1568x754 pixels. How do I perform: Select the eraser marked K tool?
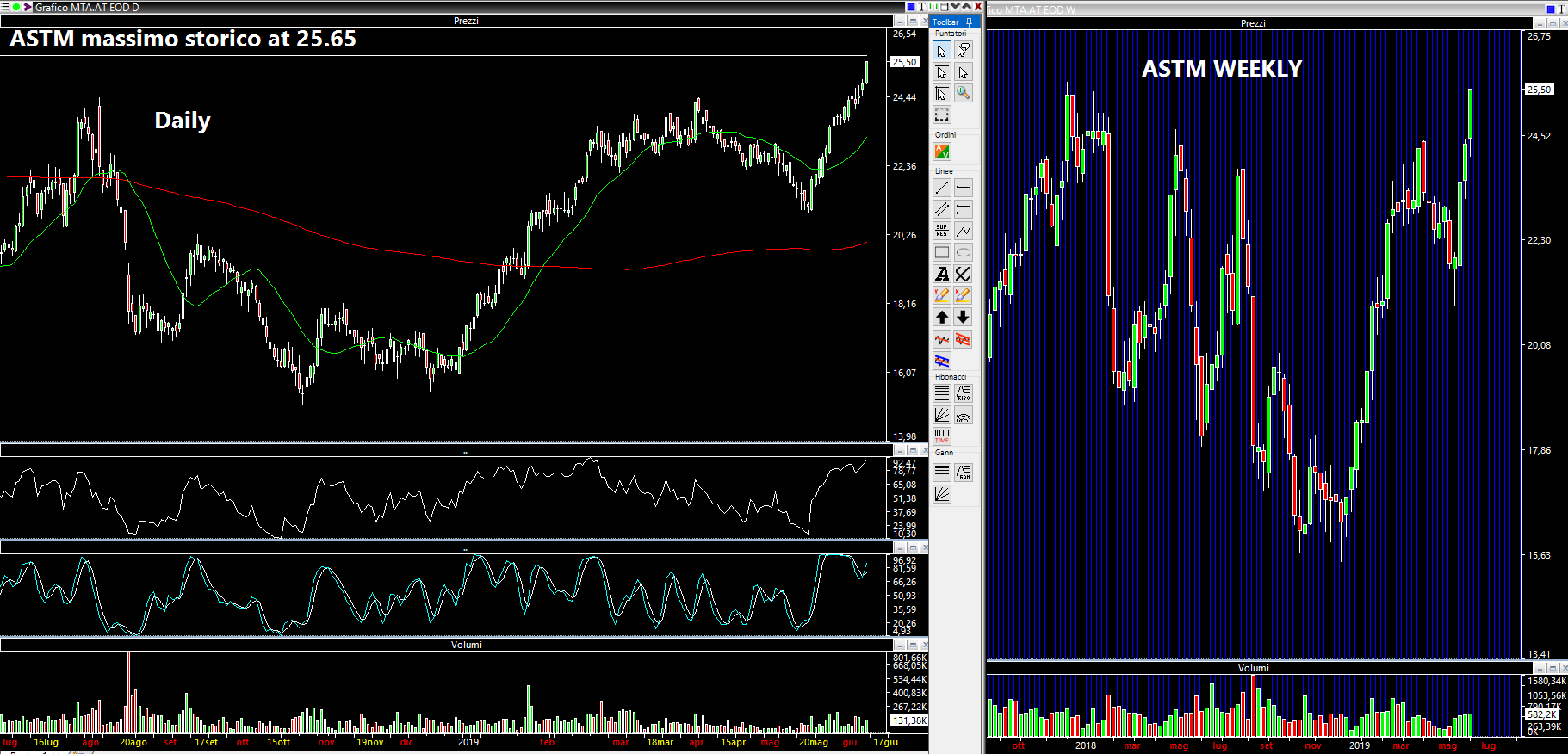pyautogui.click(x=963, y=295)
